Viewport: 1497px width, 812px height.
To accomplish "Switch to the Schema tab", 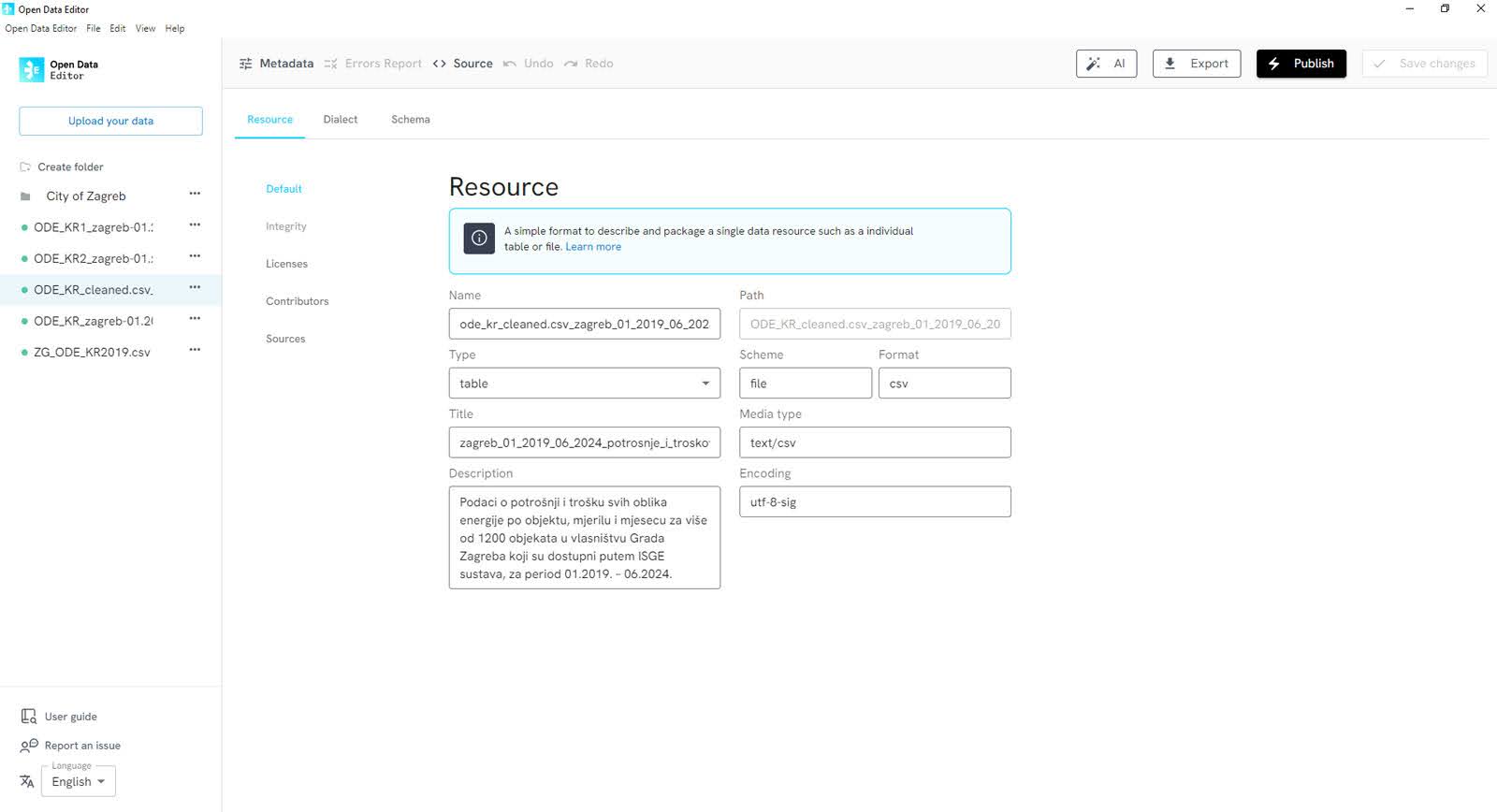I will pyautogui.click(x=410, y=120).
